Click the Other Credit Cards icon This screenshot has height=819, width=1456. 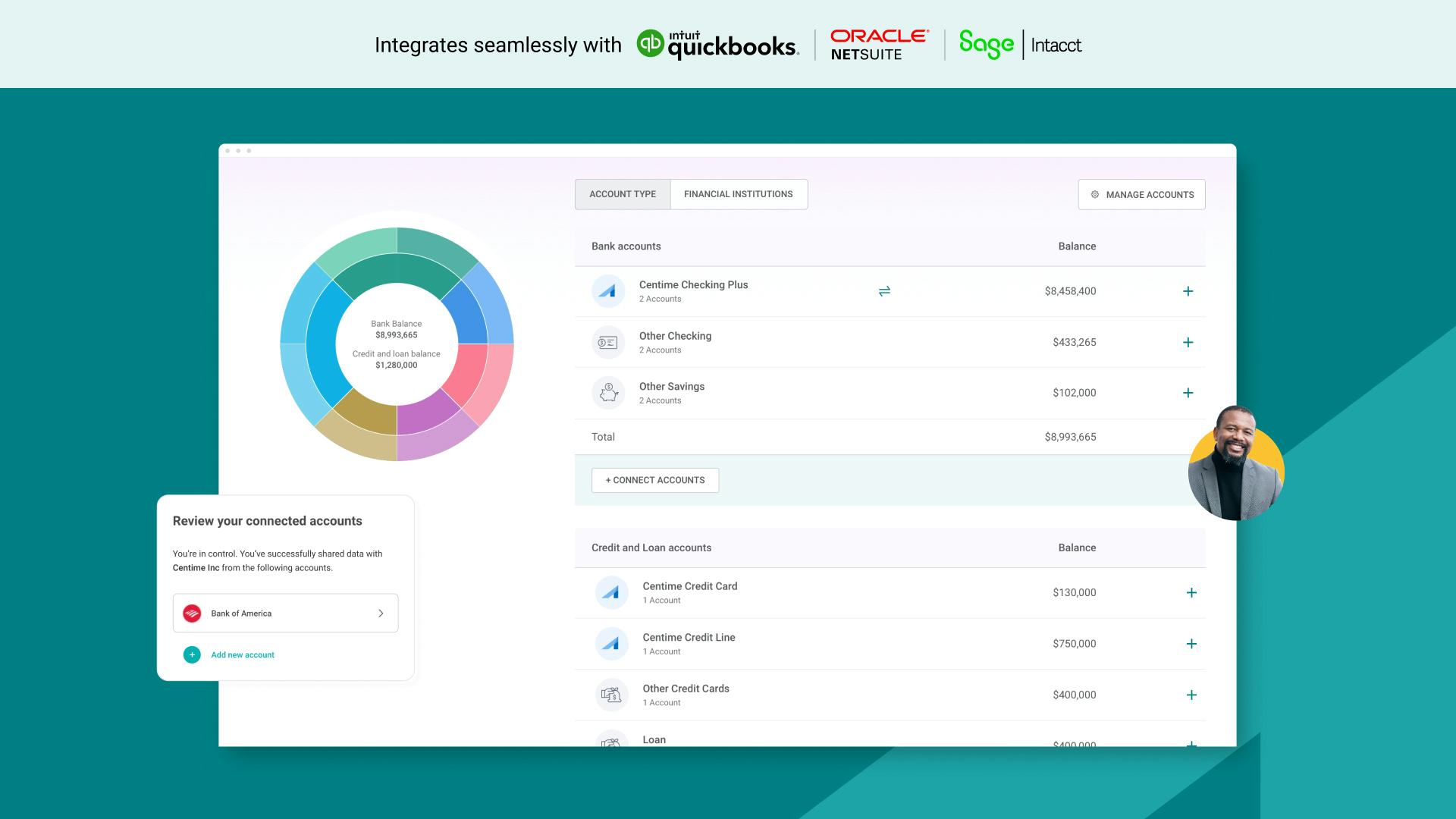(x=611, y=695)
